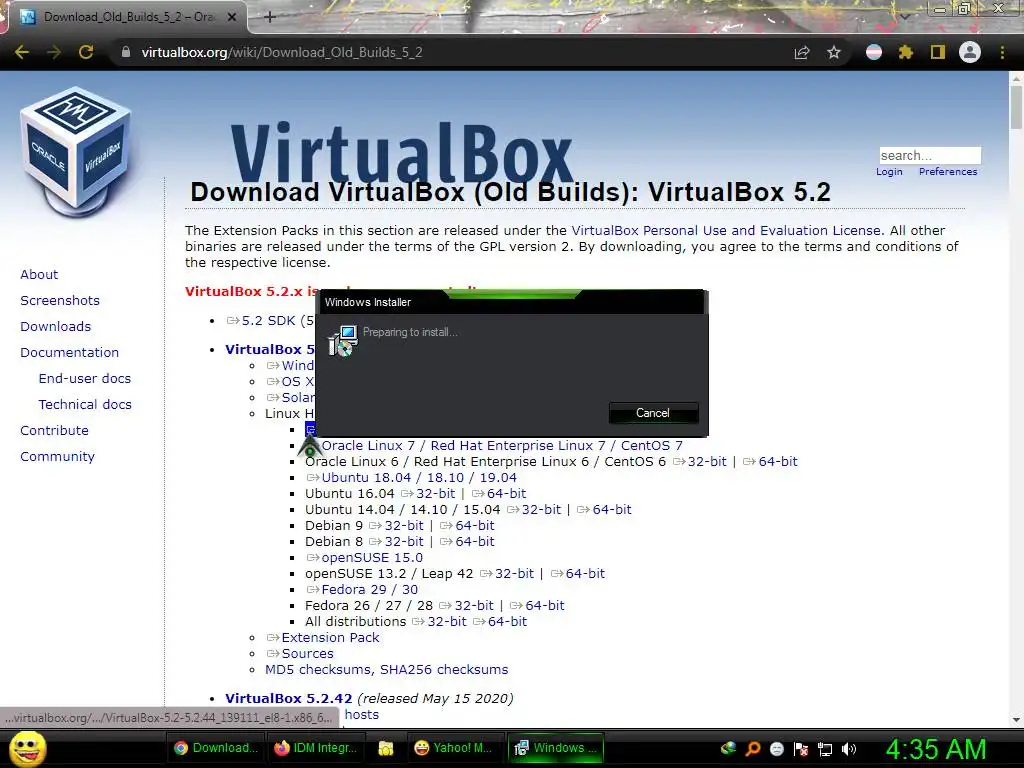The image size is (1024, 768).
Task: Switch to IDM Integration Firefox taskbar item
Action: 317,748
